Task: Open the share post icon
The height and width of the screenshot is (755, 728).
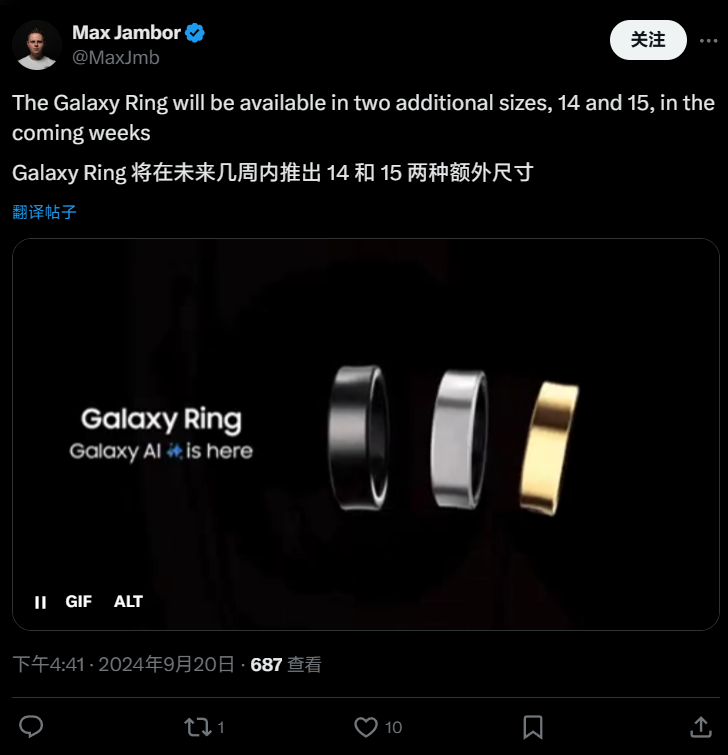Action: pyautogui.click(x=701, y=727)
